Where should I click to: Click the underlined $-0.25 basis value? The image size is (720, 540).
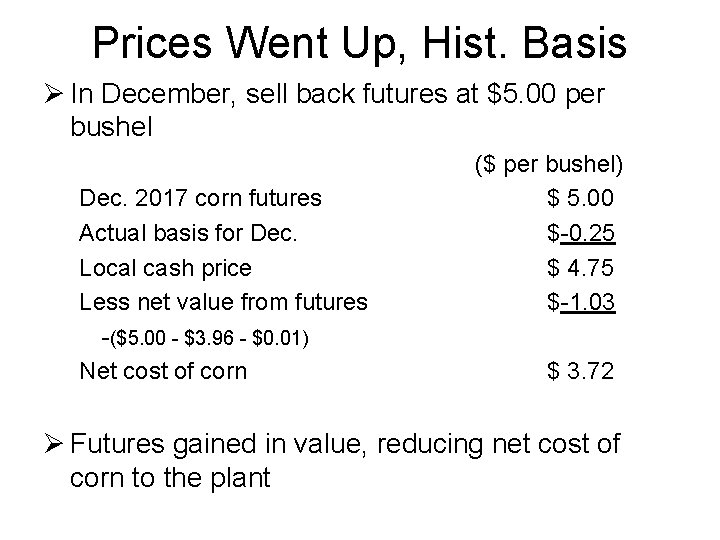pos(581,233)
